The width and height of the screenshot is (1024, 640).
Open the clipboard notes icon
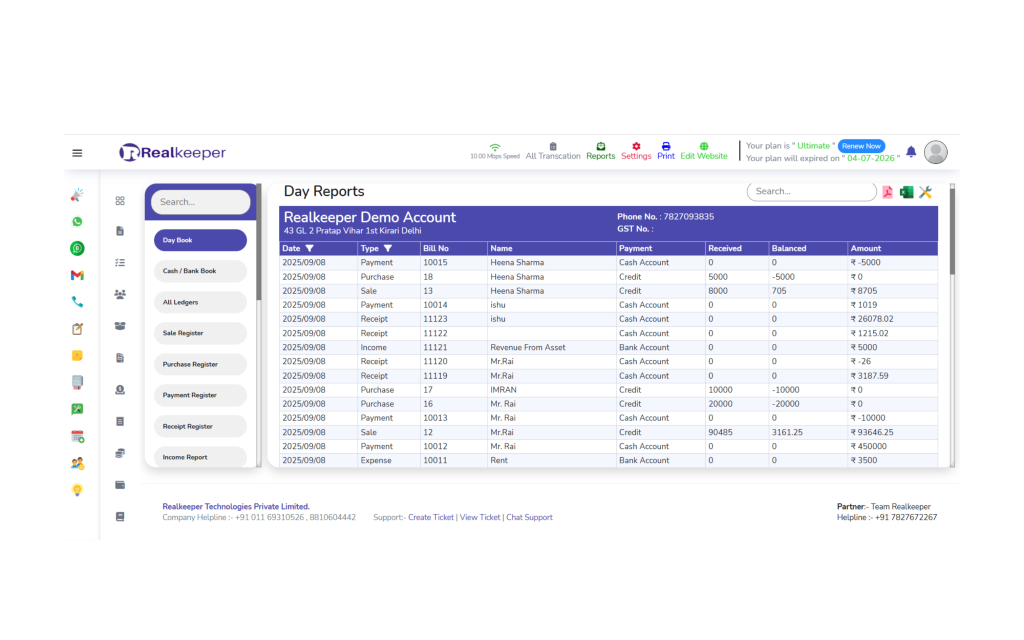click(x=77, y=328)
